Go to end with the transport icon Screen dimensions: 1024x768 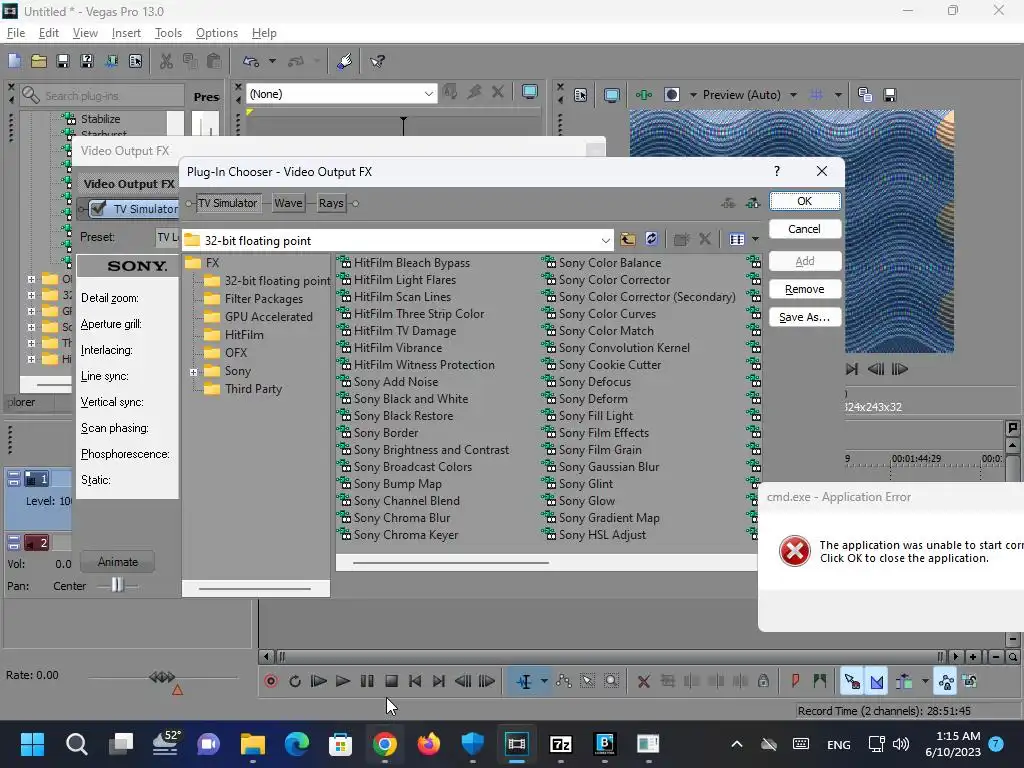pyautogui.click(x=439, y=681)
